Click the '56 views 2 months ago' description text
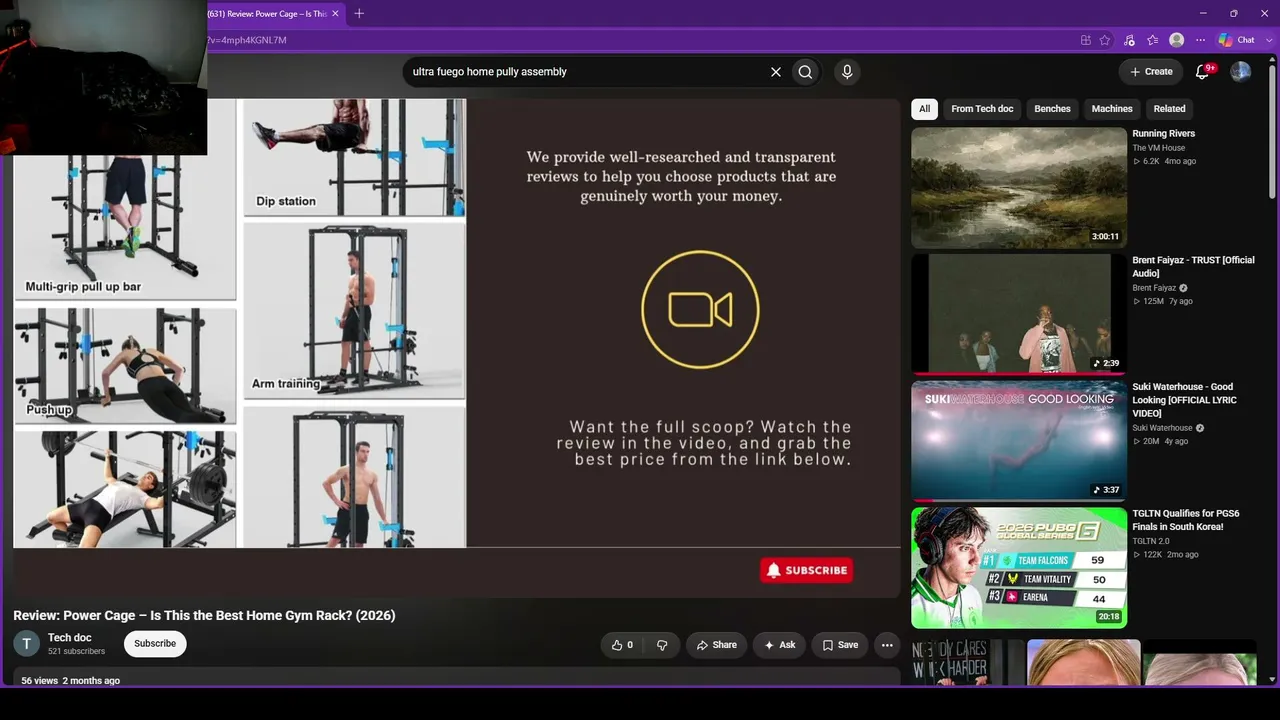The width and height of the screenshot is (1280, 720). [70, 681]
